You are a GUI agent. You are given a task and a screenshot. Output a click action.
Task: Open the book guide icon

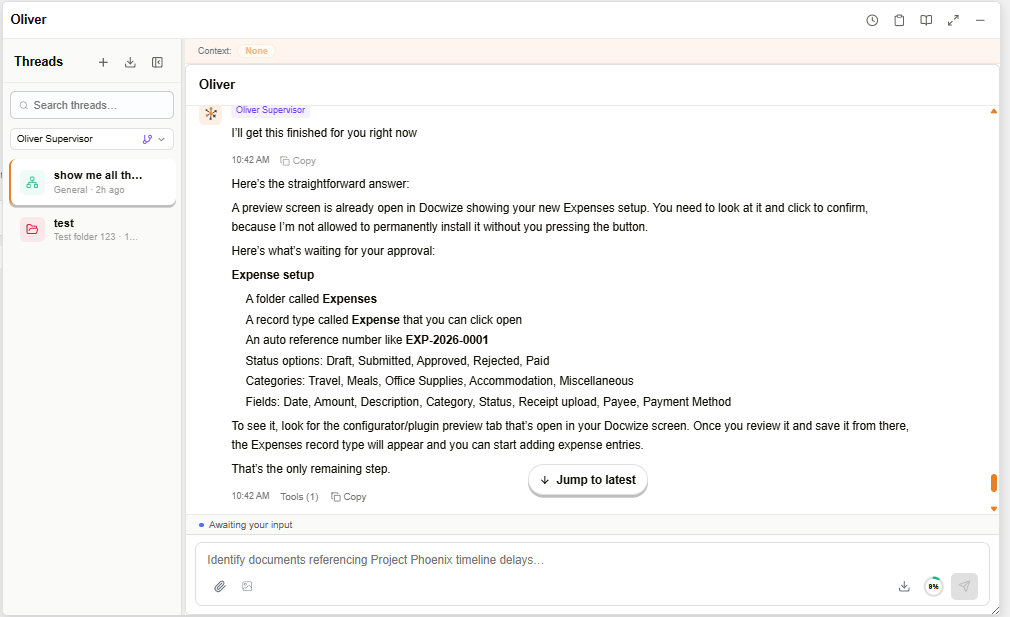click(x=926, y=21)
